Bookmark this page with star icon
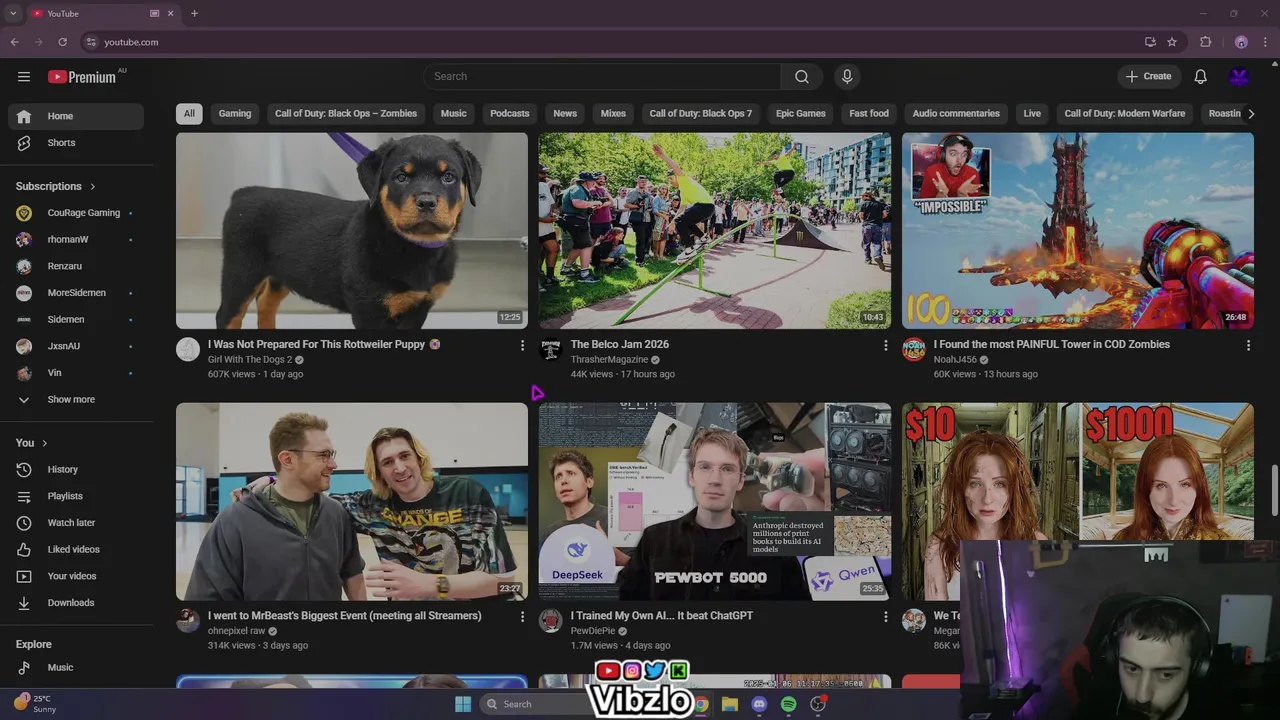This screenshot has width=1280, height=720. 1172,42
